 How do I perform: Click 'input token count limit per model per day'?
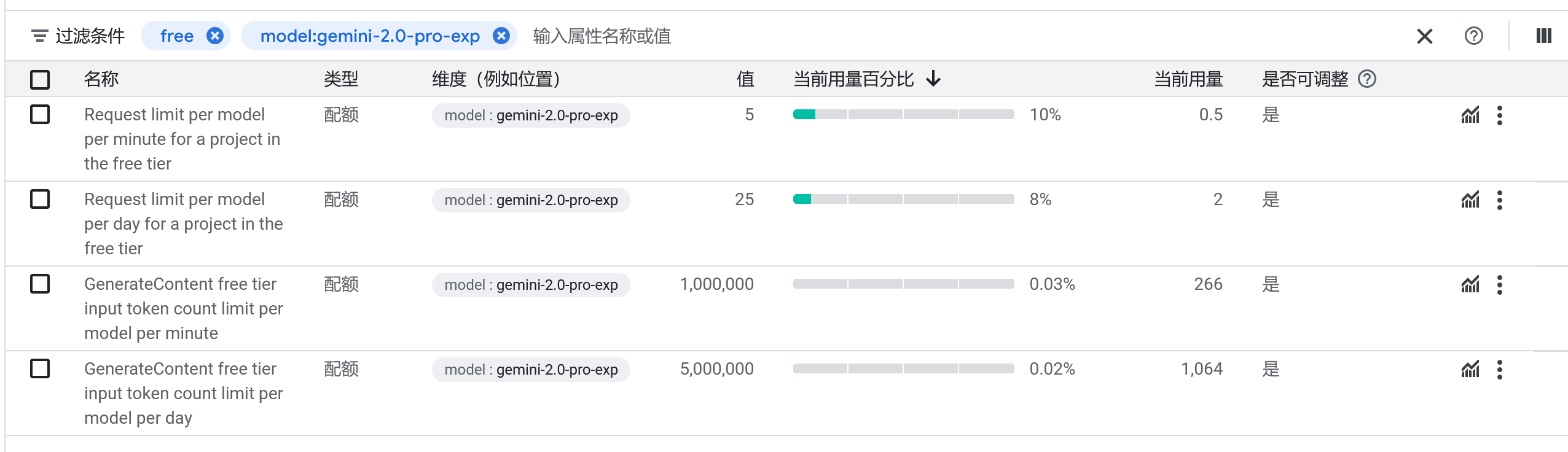pos(184,393)
